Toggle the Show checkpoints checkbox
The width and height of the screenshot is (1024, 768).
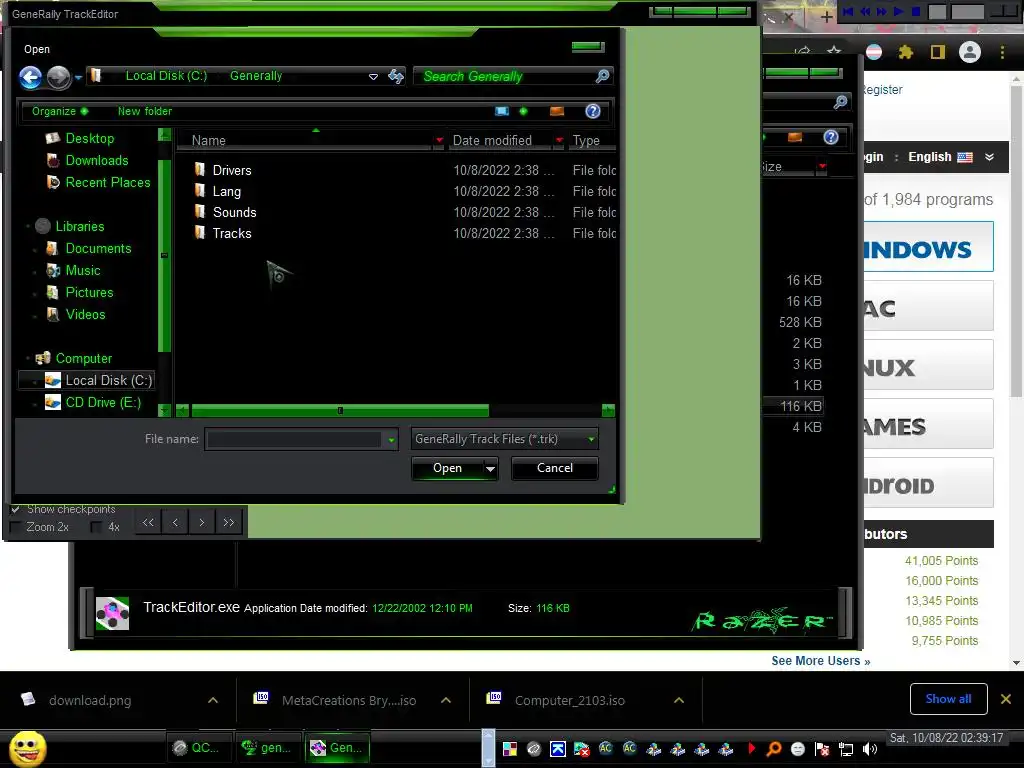pyautogui.click(x=16, y=509)
